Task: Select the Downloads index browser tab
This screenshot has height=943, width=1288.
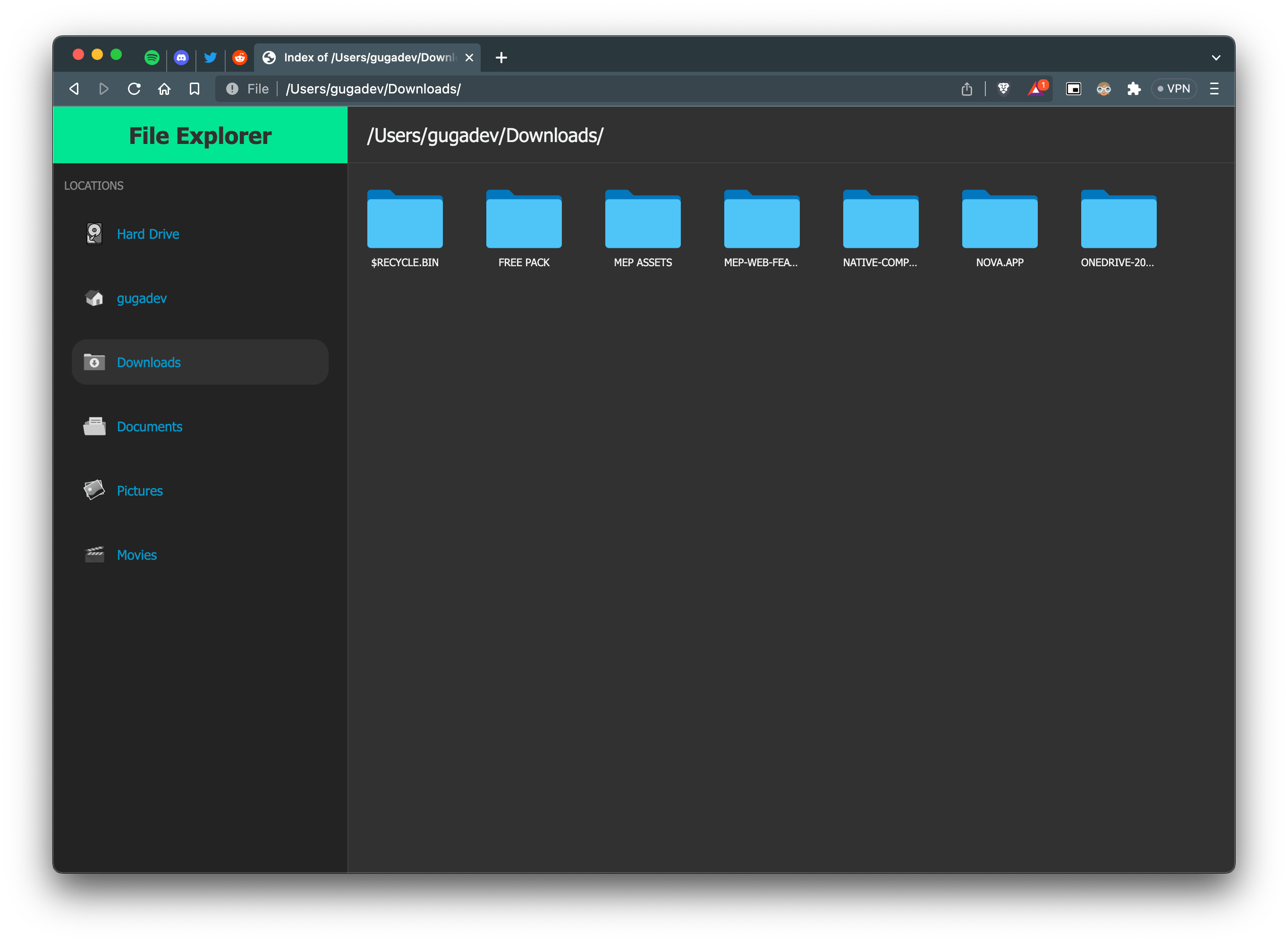Action: (x=365, y=57)
